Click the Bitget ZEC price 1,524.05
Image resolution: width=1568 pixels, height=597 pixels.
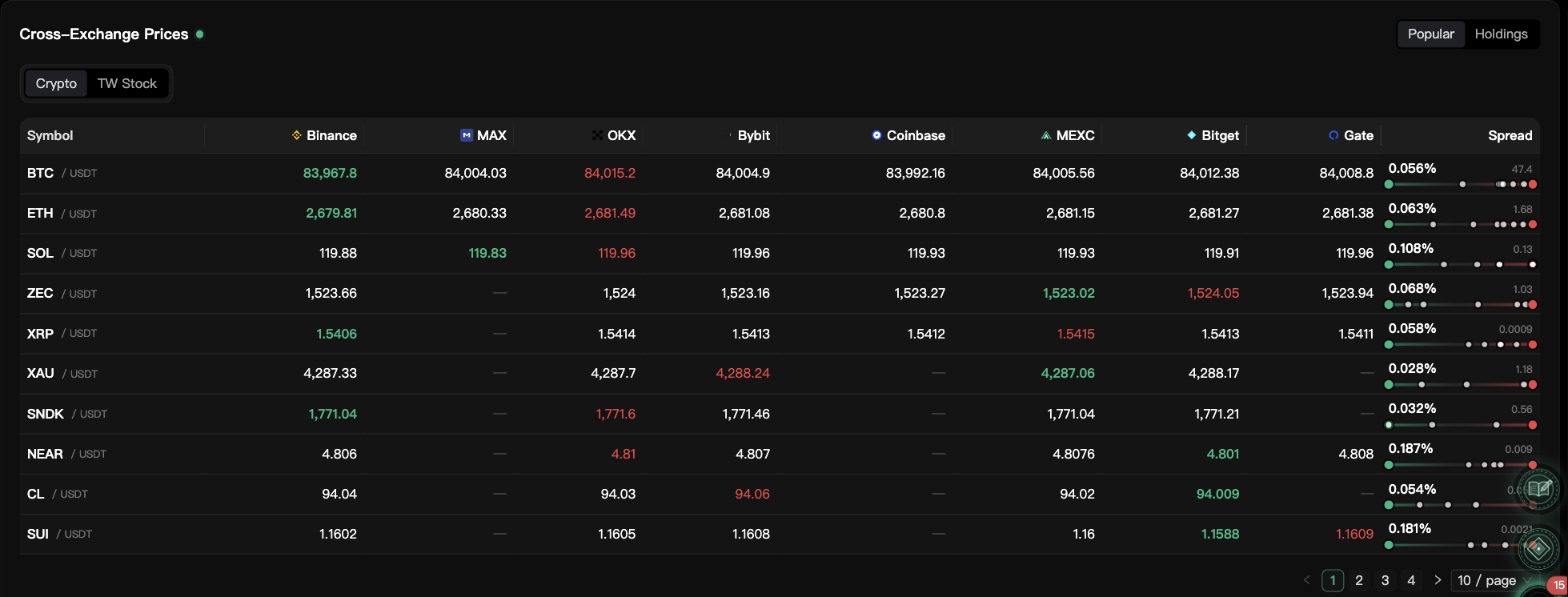(x=1213, y=293)
